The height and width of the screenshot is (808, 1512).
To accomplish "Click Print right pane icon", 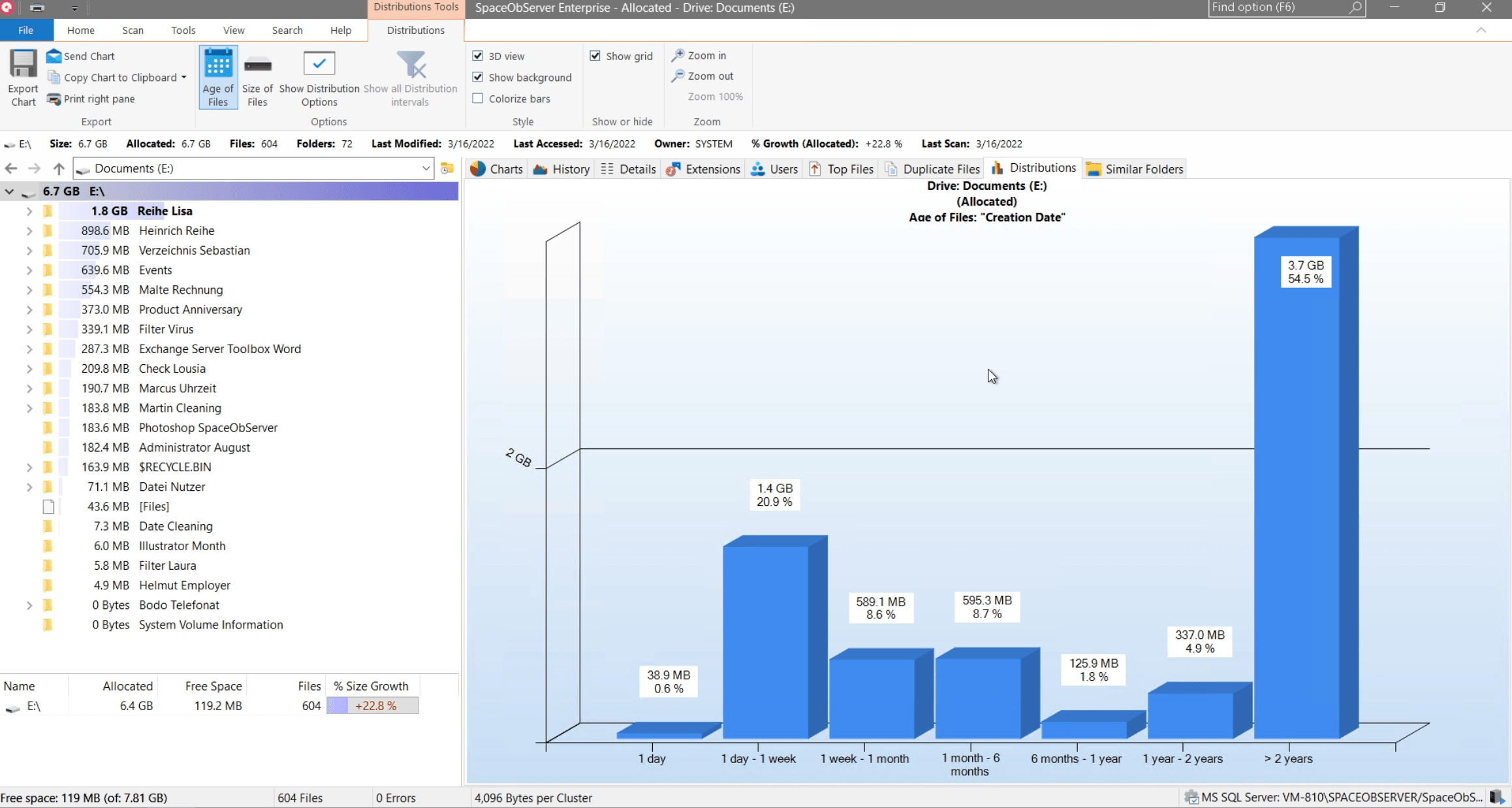I will [54, 99].
